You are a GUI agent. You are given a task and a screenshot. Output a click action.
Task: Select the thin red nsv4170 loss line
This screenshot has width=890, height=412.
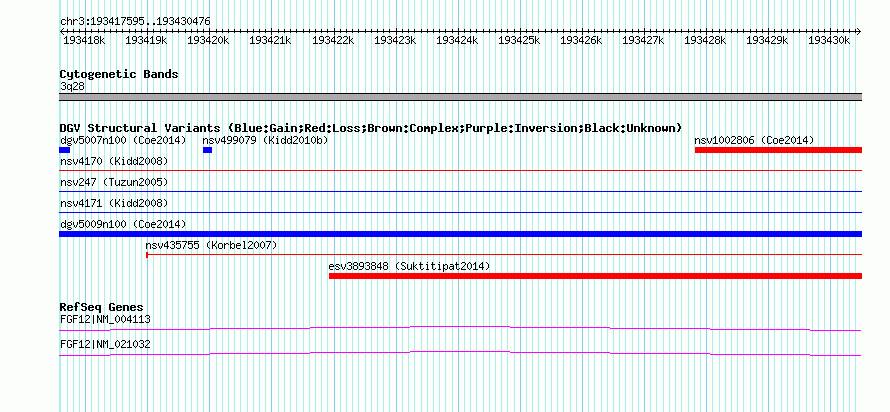click(x=460, y=170)
